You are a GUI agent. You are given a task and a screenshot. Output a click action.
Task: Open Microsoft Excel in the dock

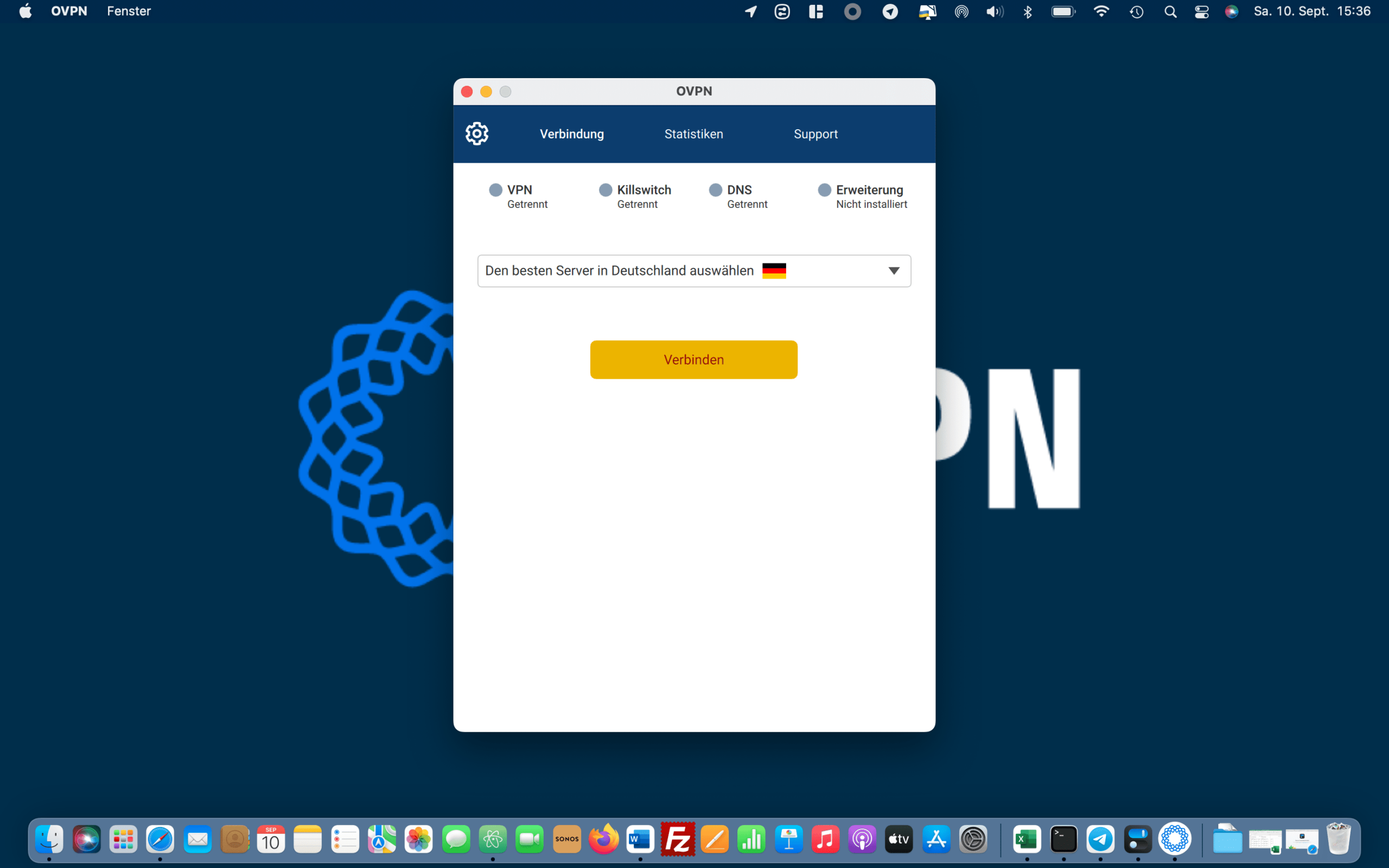(1027, 839)
